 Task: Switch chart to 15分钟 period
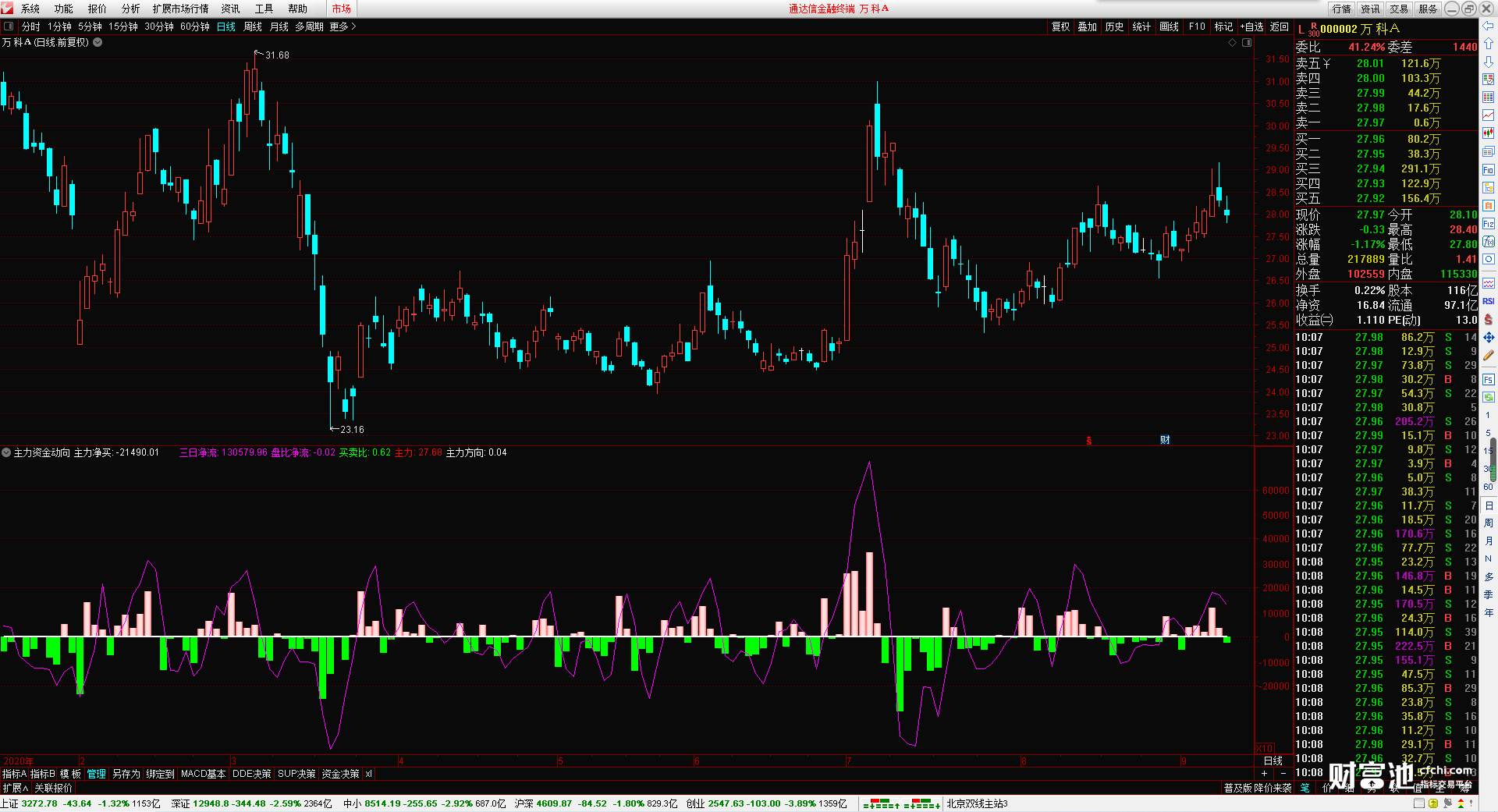pos(123,27)
